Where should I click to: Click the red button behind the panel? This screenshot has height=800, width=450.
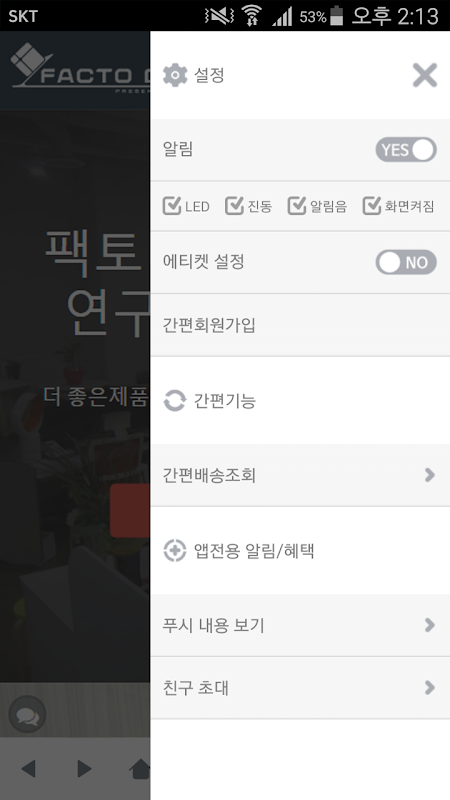pos(130,511)
